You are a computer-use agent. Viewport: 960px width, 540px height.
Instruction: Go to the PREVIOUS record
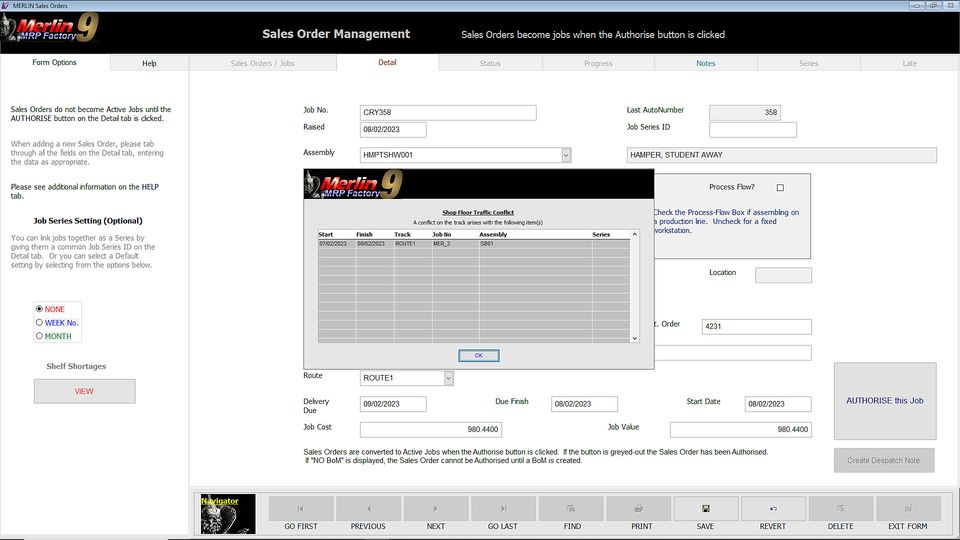click(368, 509)
